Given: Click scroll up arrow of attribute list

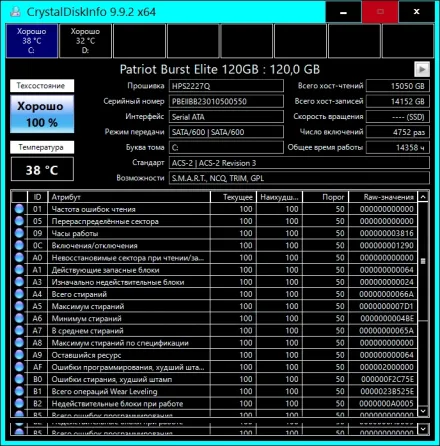Looking at the screenshot, I should click(423, 197).
